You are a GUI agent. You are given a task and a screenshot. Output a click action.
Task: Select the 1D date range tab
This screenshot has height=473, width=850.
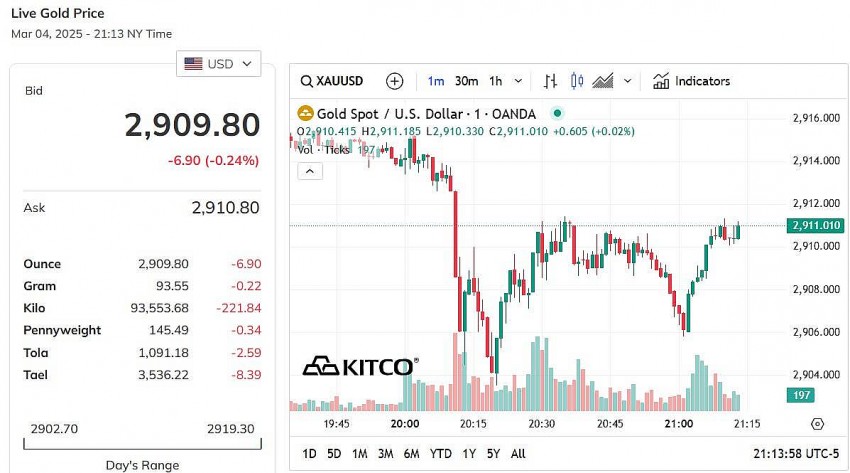[309, 454]
